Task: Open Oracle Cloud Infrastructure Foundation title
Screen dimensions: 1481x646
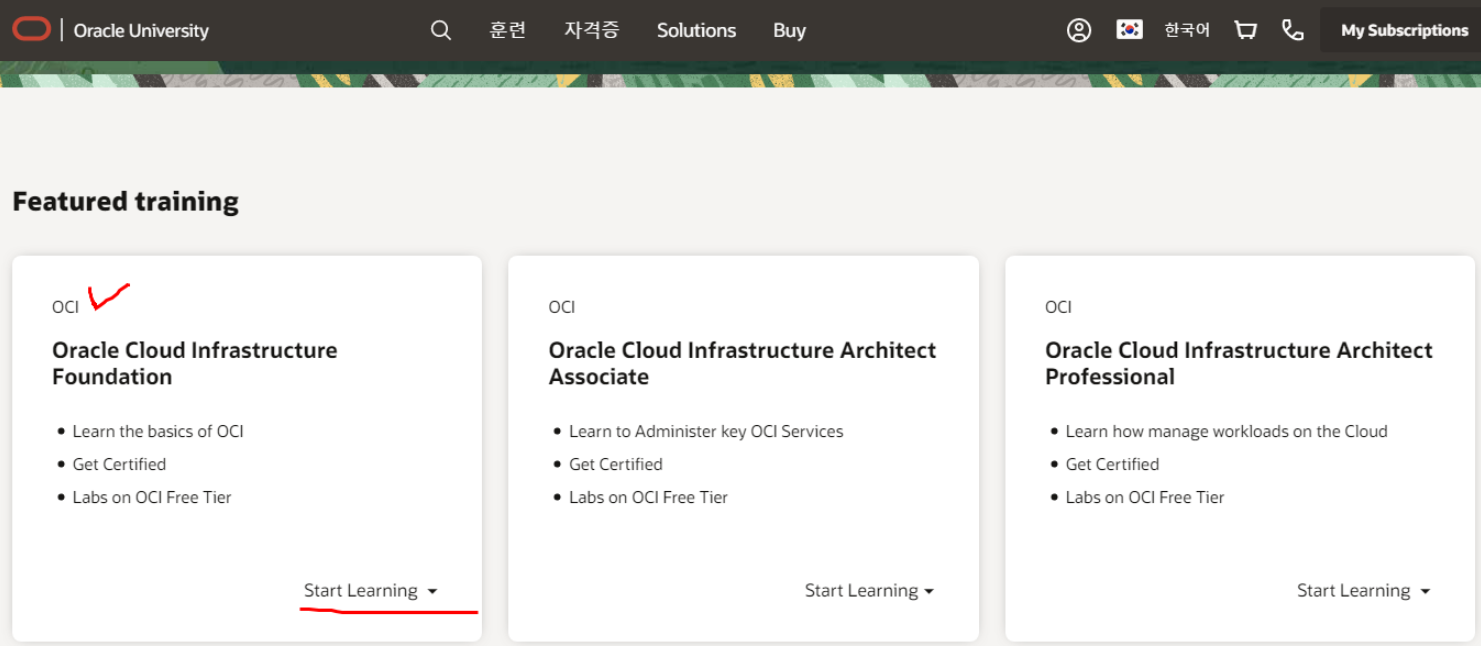Action: pyautogui.click(x=195, y=363)
